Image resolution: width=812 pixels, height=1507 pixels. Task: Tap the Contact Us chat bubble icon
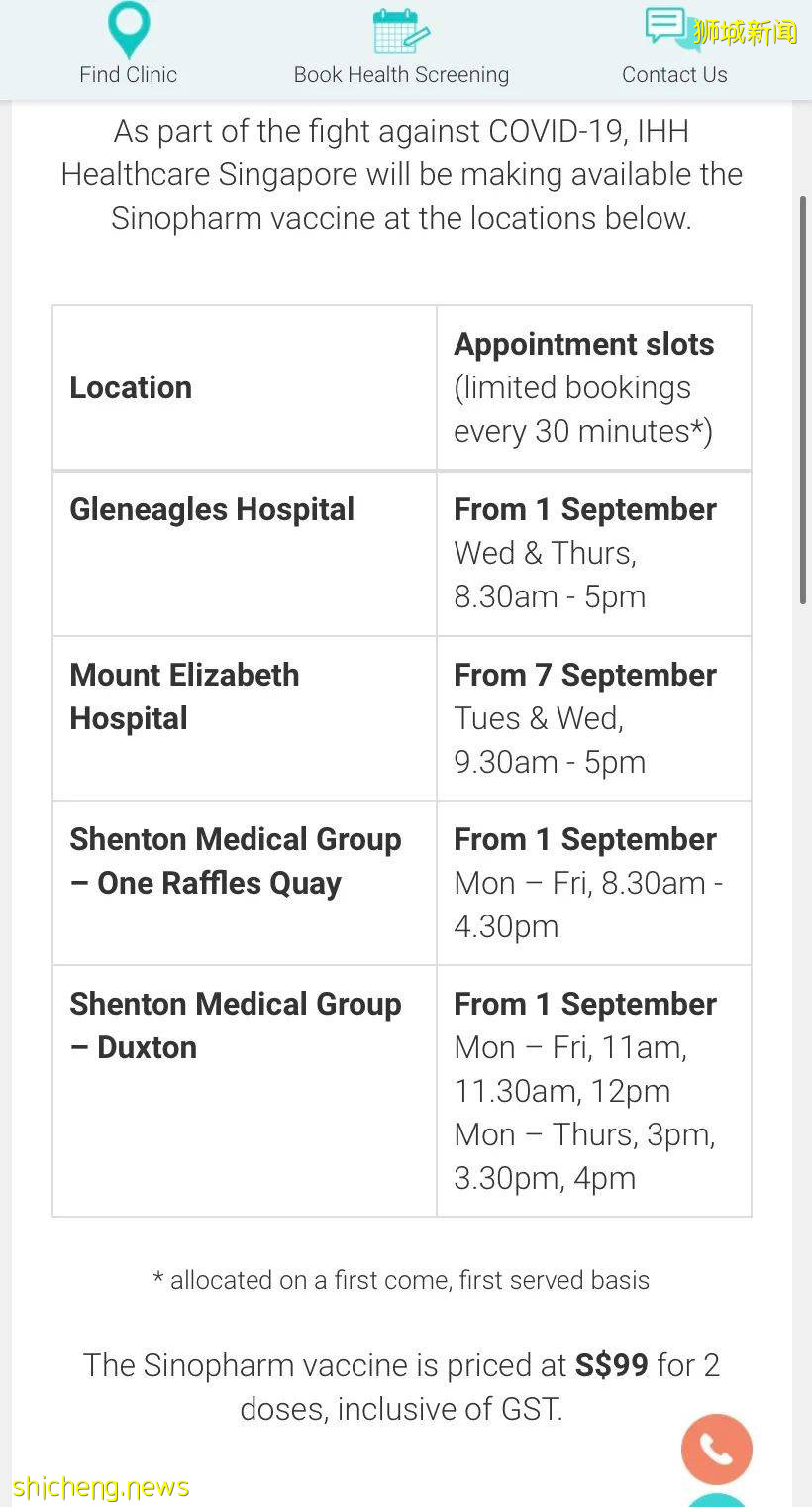[x=666, y=27]
